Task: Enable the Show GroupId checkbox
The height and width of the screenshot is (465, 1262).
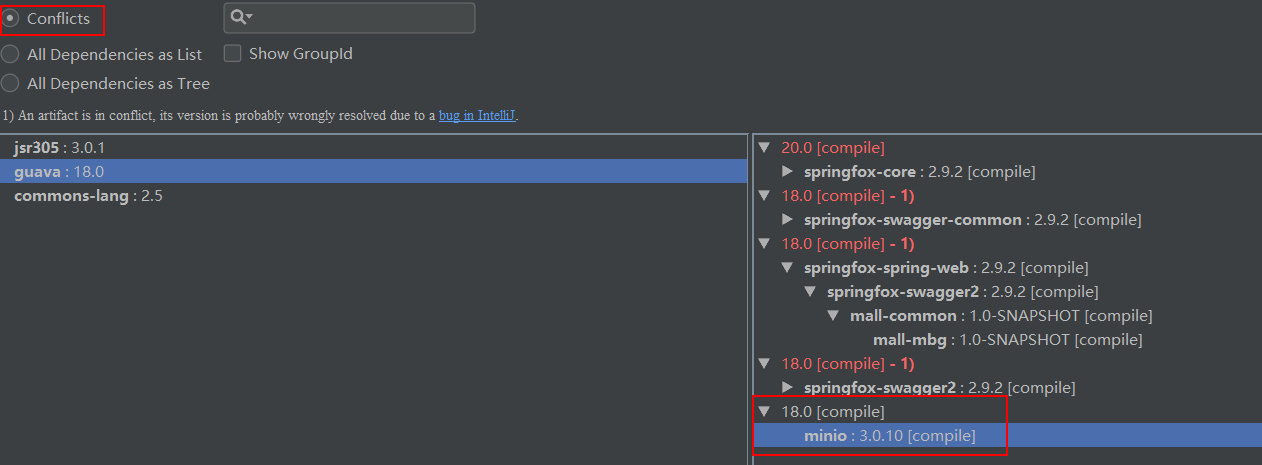Action: pyautogui.click(x=233, y=54)
